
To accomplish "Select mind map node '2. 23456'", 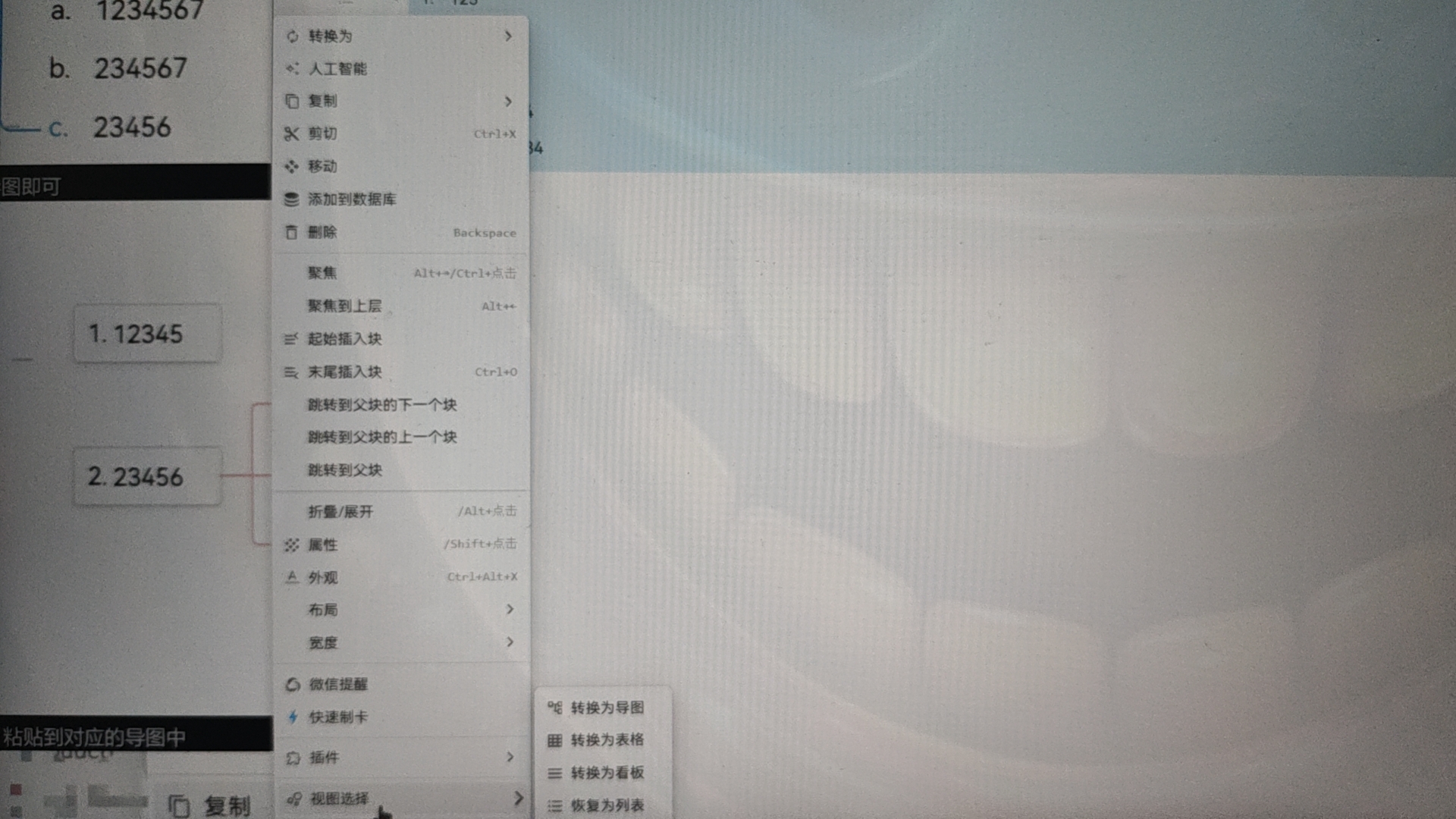I will pos(148,477).
